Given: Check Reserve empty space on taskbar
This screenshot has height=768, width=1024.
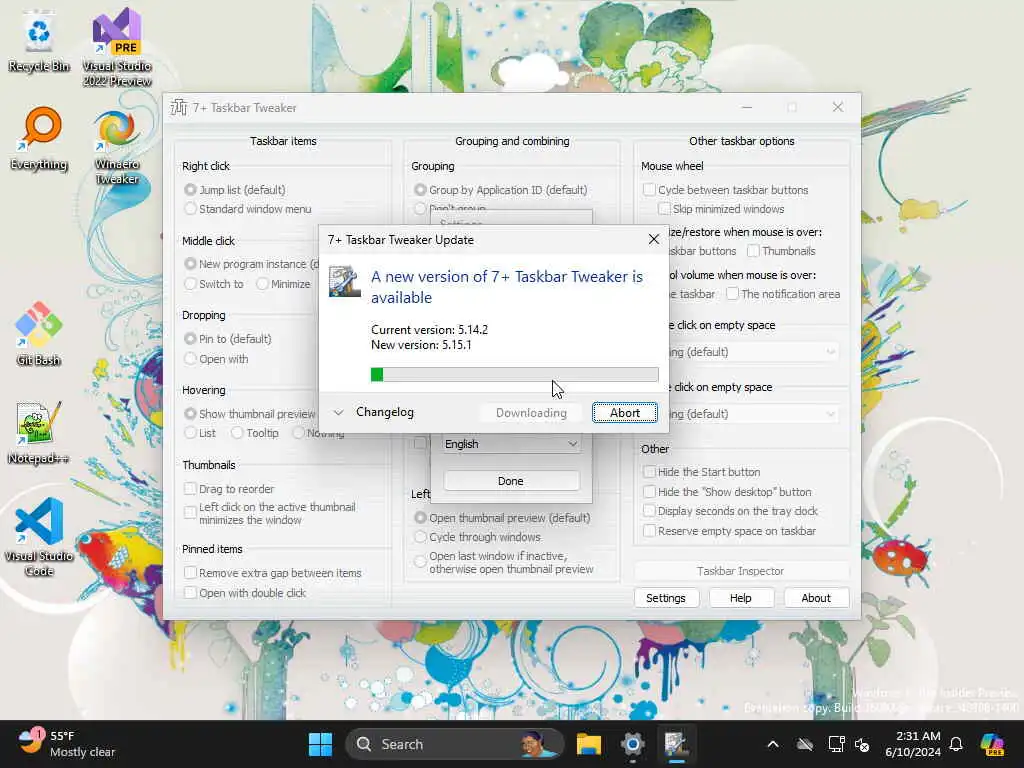Looking at the screenshot, I should point(649,531).
